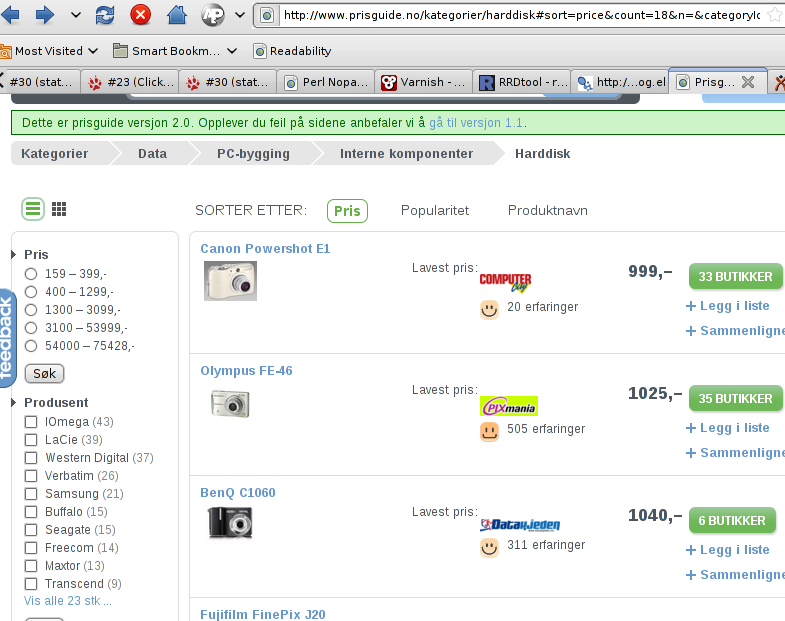785x621 pixels.
Task: Switch to the Perl Nopa... tab
Action: point(326,82)
